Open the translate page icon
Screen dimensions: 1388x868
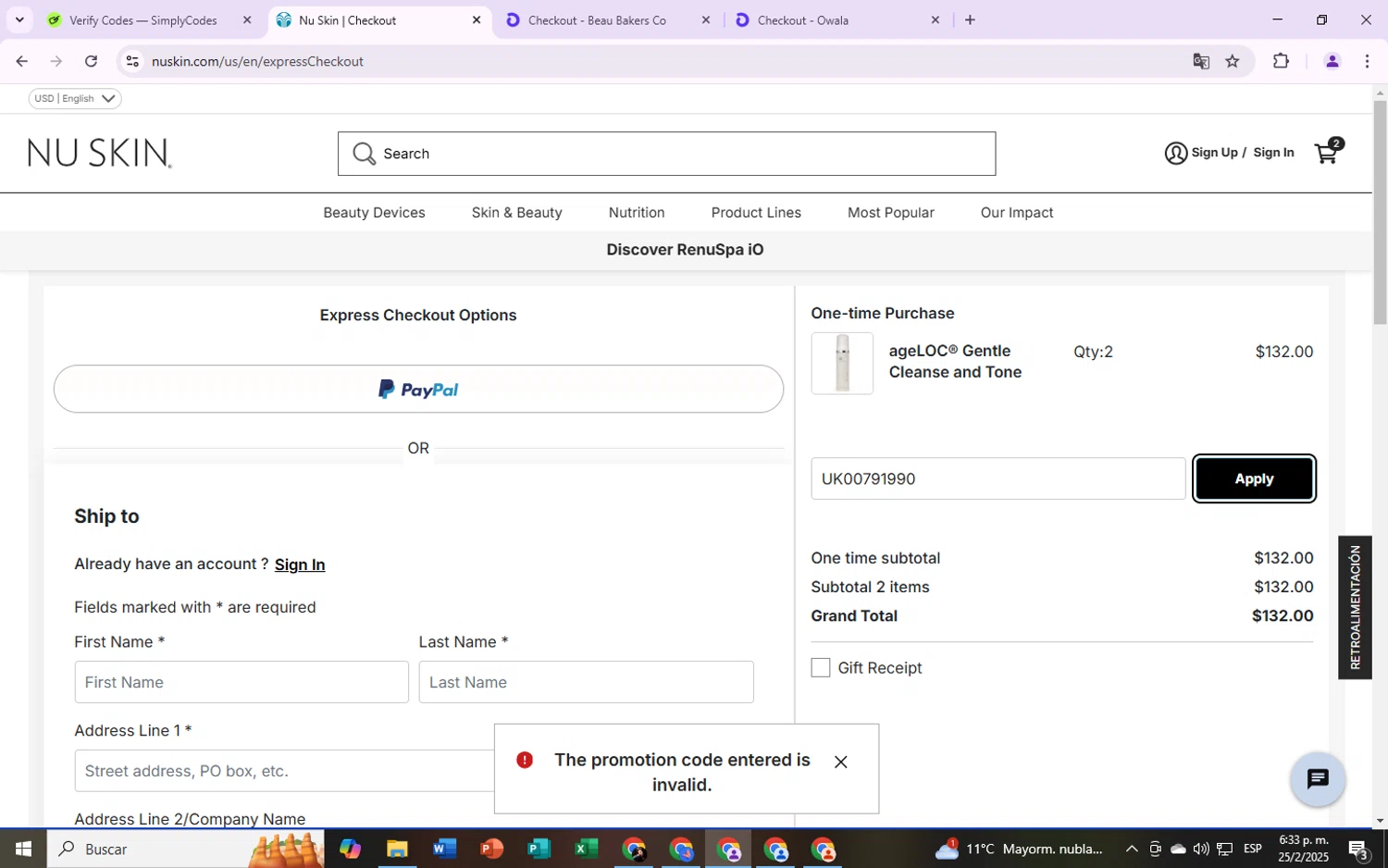pyautogui.click(x=1201, y=61)
